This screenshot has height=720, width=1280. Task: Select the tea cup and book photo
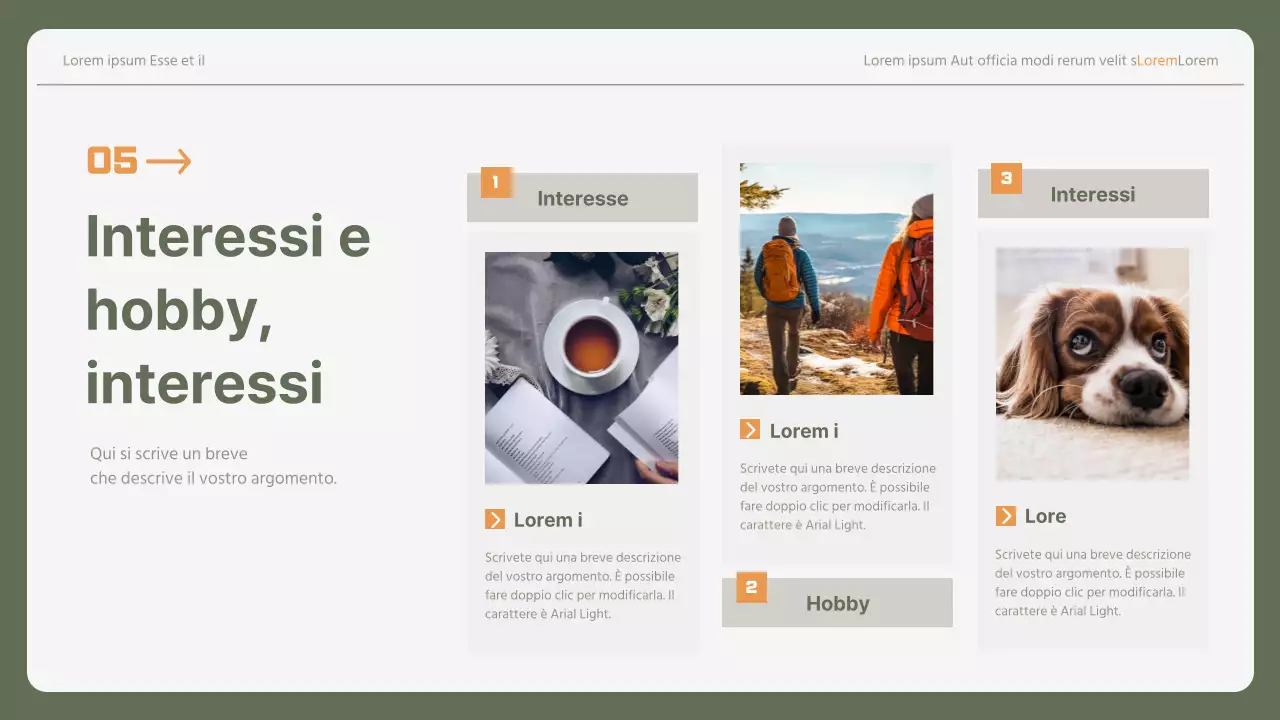tap(581, 367)
